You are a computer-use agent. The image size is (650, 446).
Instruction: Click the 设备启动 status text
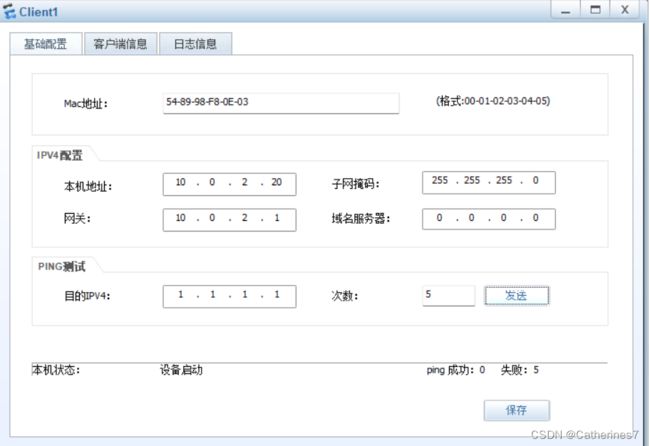point(181,370)
